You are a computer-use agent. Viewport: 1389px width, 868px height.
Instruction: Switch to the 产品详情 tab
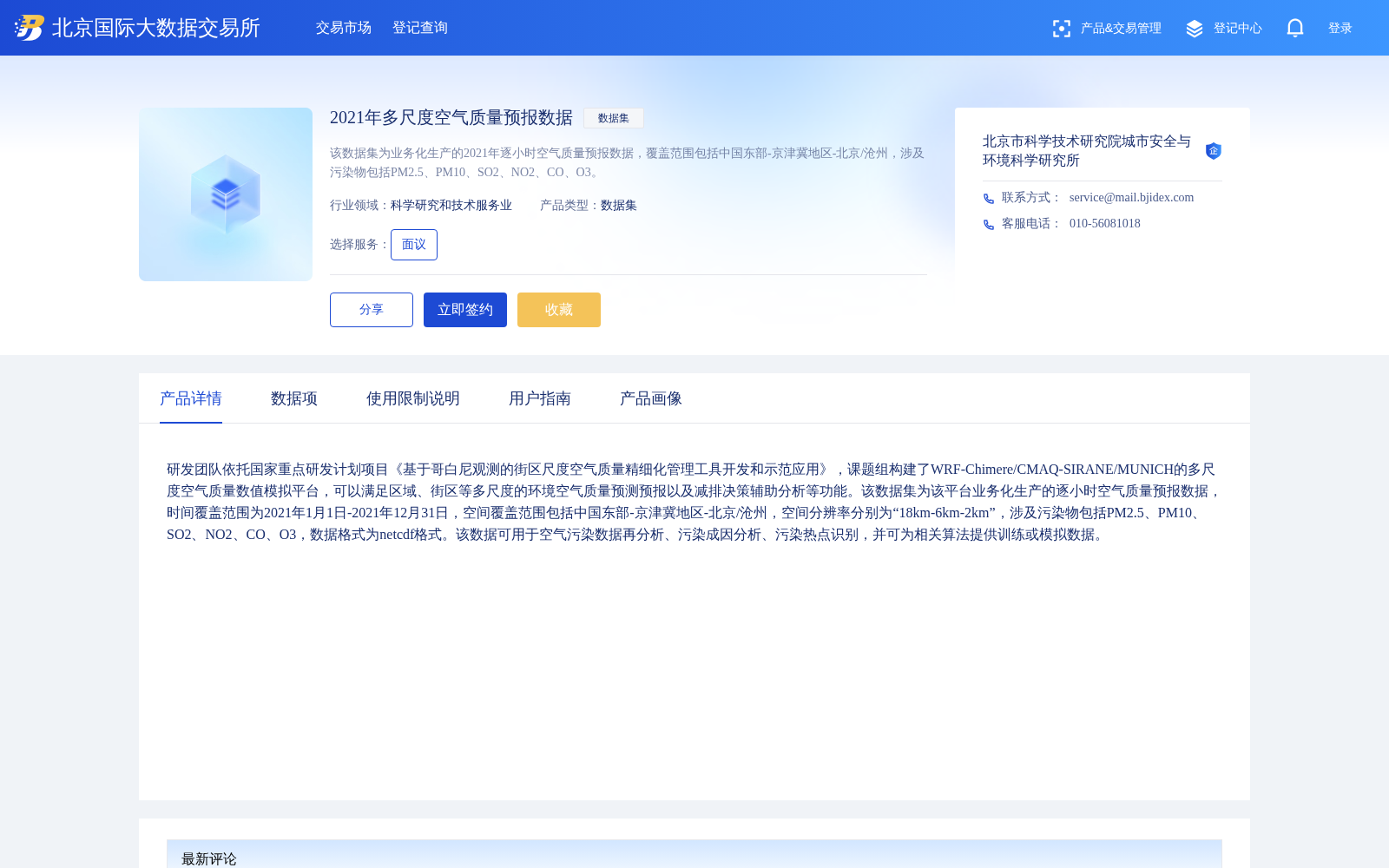191,398
